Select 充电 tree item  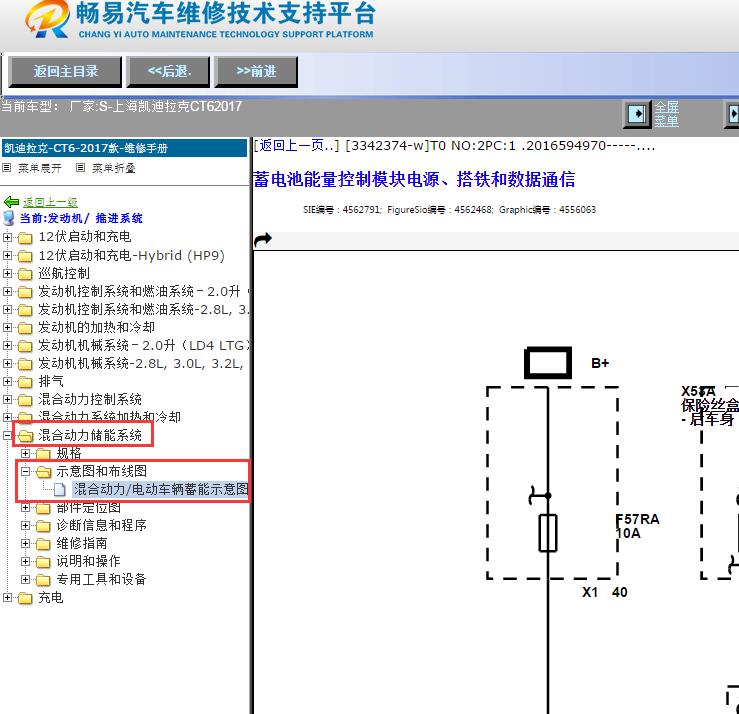51,597
